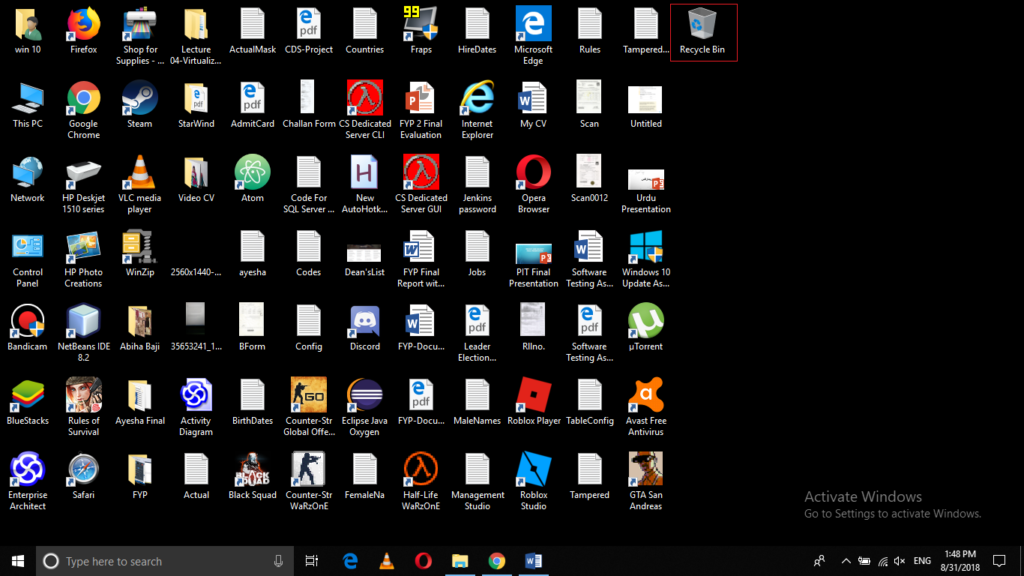Switch to Word in the taskbar
Viewport: 1024px width, 576px height.
click(x=533, y=561)
